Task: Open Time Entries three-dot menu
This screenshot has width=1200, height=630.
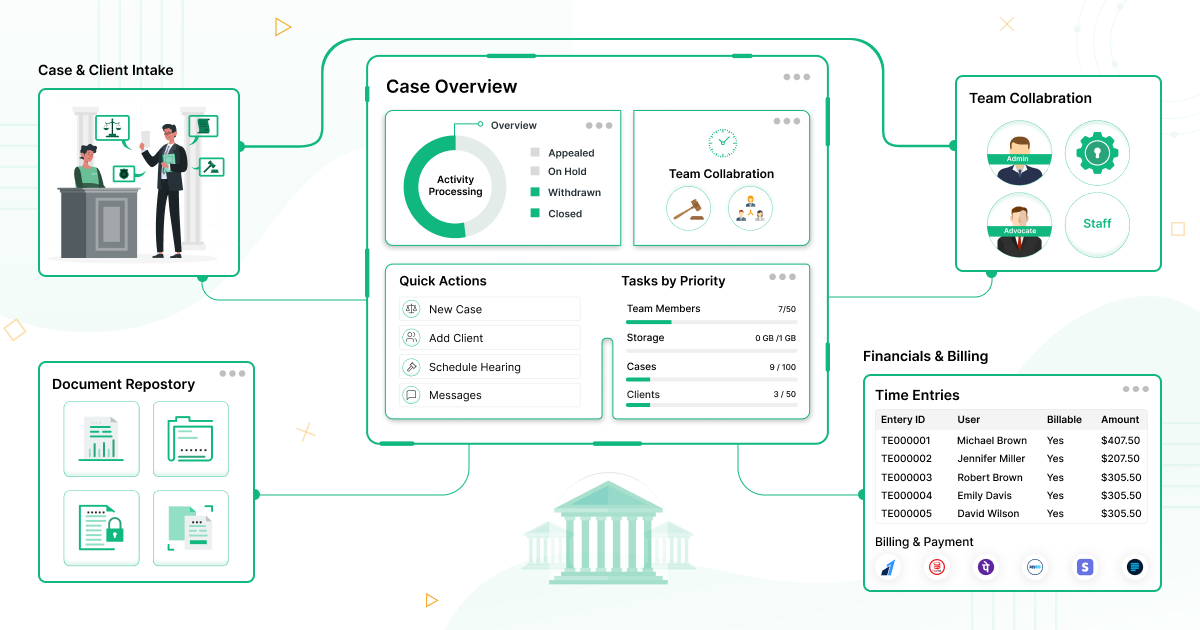Action: click(1136, 389)
